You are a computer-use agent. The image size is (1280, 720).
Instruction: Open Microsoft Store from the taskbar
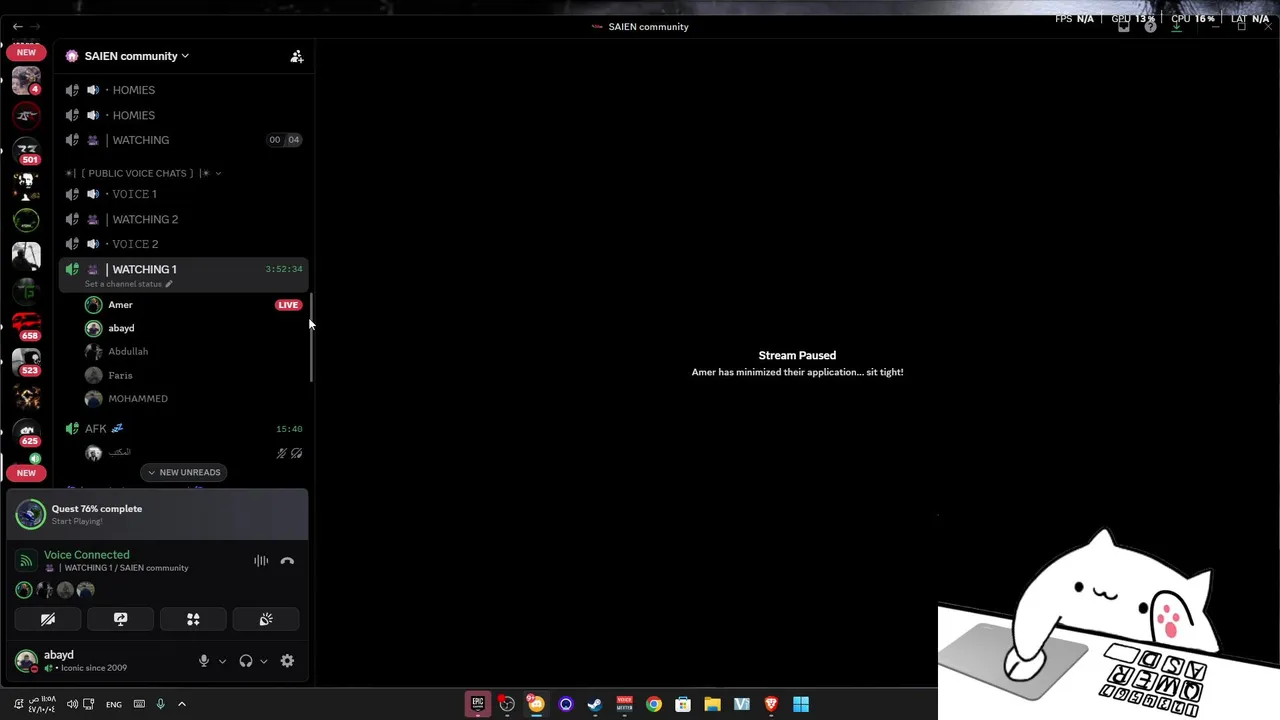point(683,704)
